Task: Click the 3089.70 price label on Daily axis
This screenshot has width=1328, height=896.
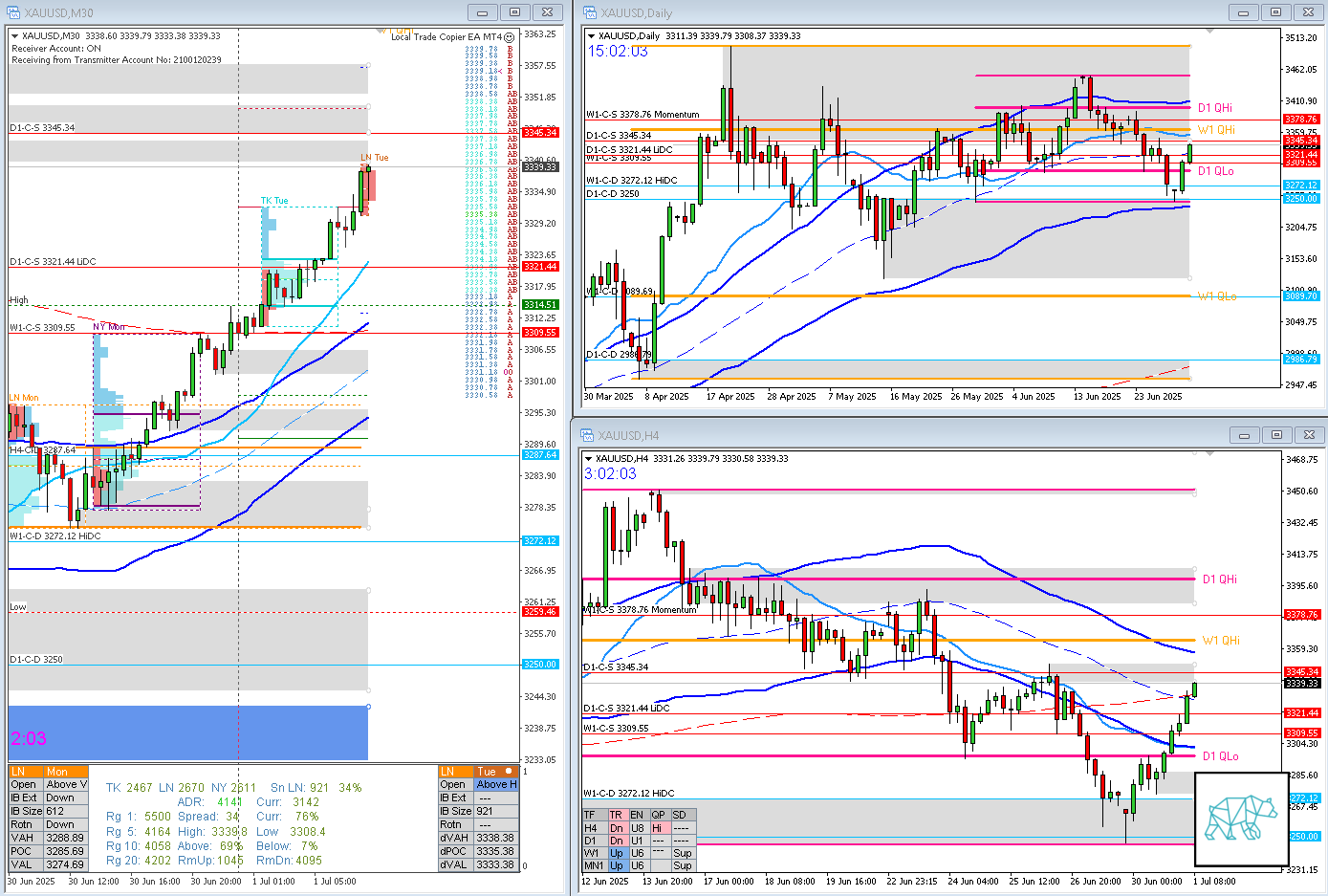Action: point(1301,296)
